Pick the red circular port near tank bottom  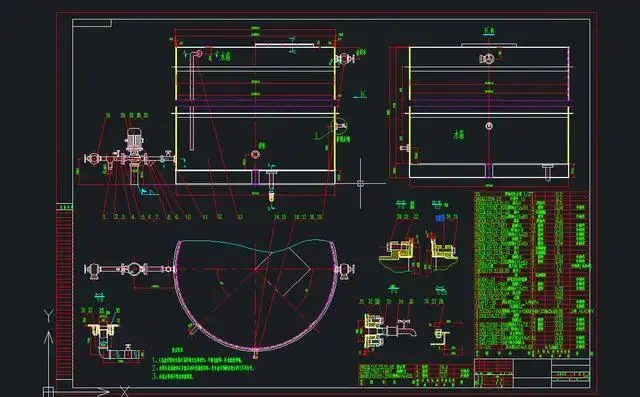255,154
